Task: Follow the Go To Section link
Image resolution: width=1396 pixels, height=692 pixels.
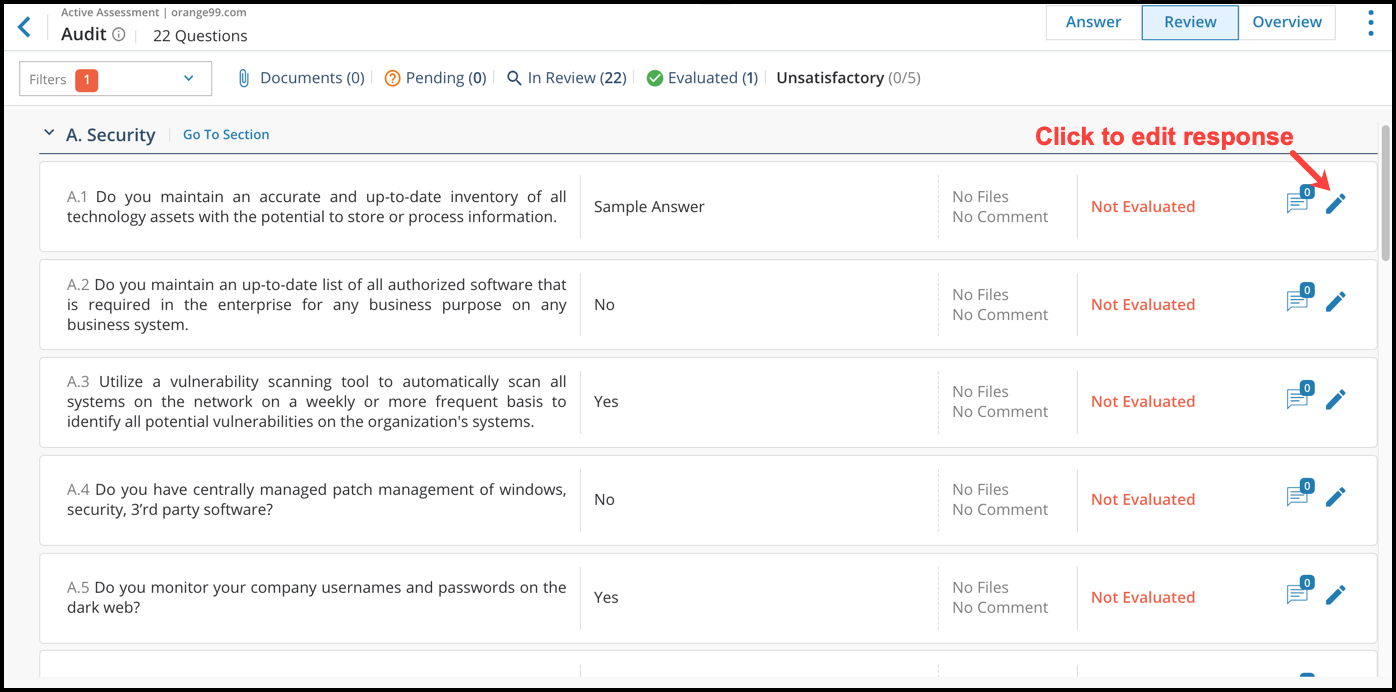Action: tap(226, 135)
